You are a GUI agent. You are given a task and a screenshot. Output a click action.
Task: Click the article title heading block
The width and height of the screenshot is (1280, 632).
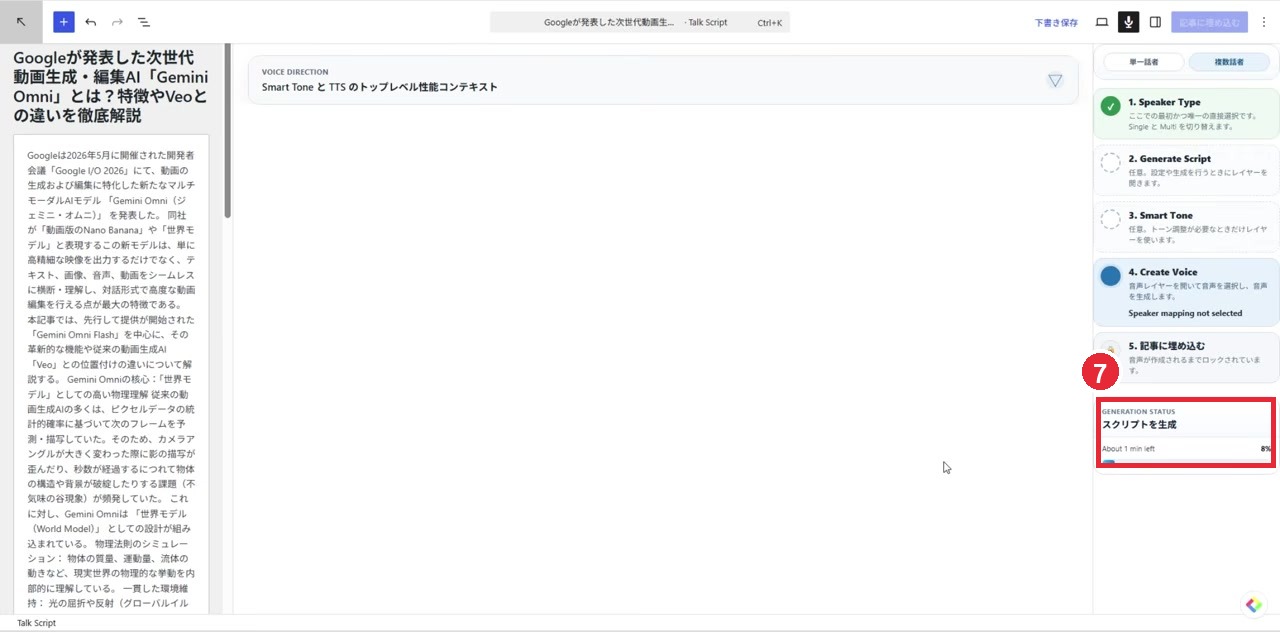click(x=112, y=87)
